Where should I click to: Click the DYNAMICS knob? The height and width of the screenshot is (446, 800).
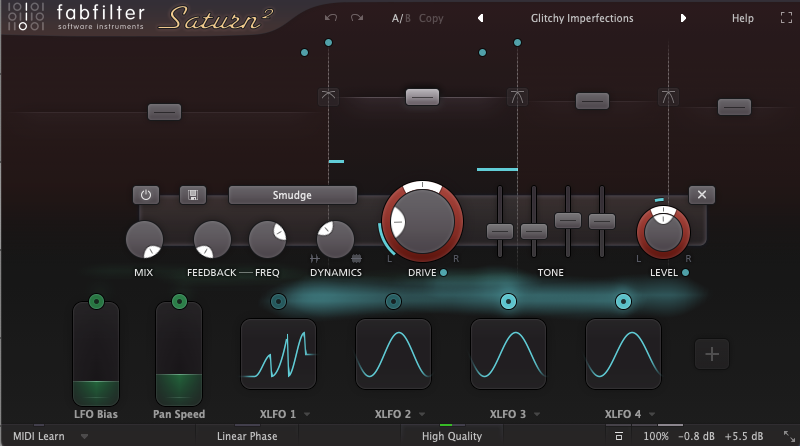[x=335, y=239]
